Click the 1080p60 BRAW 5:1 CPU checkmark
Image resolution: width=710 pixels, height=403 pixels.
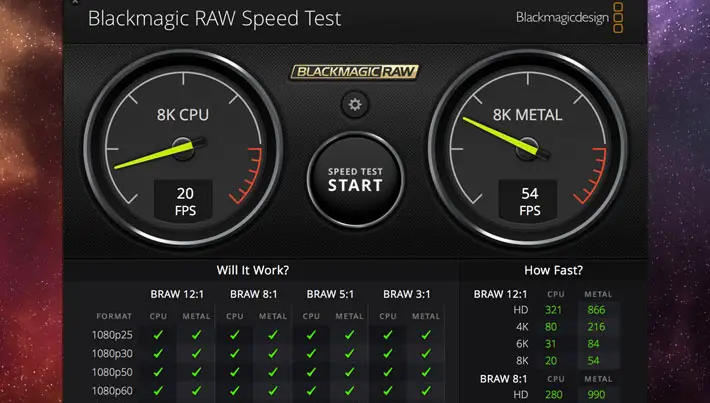coord(311,390)
